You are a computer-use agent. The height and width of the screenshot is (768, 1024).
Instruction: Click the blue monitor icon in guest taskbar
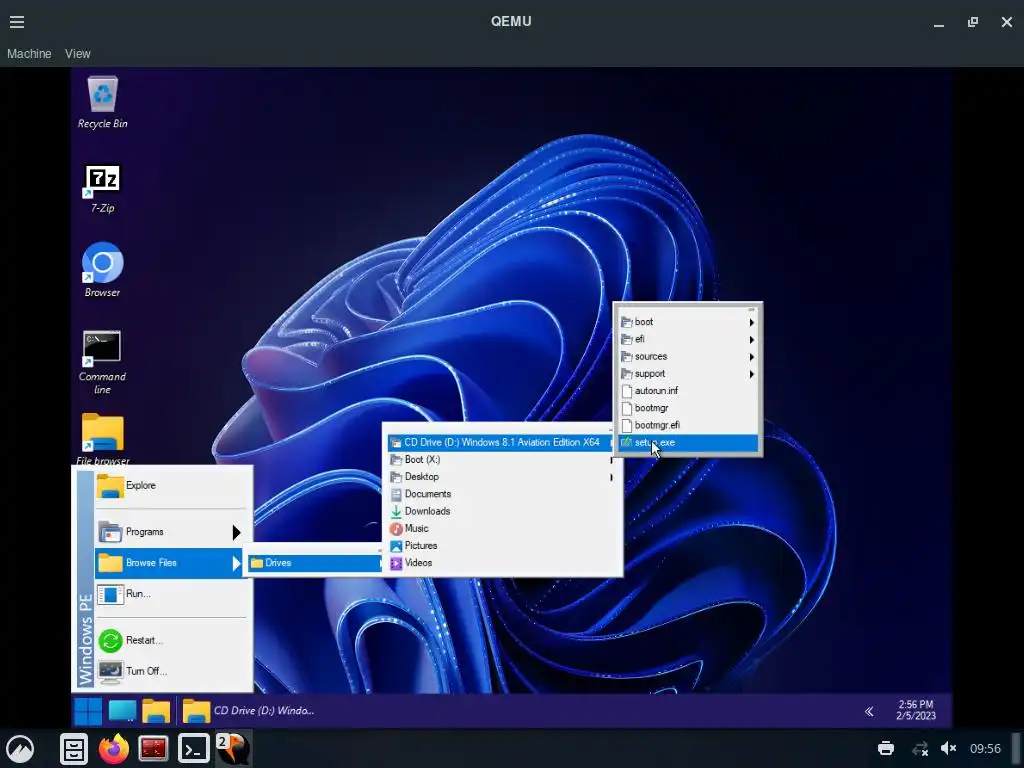tap(122, 711)
